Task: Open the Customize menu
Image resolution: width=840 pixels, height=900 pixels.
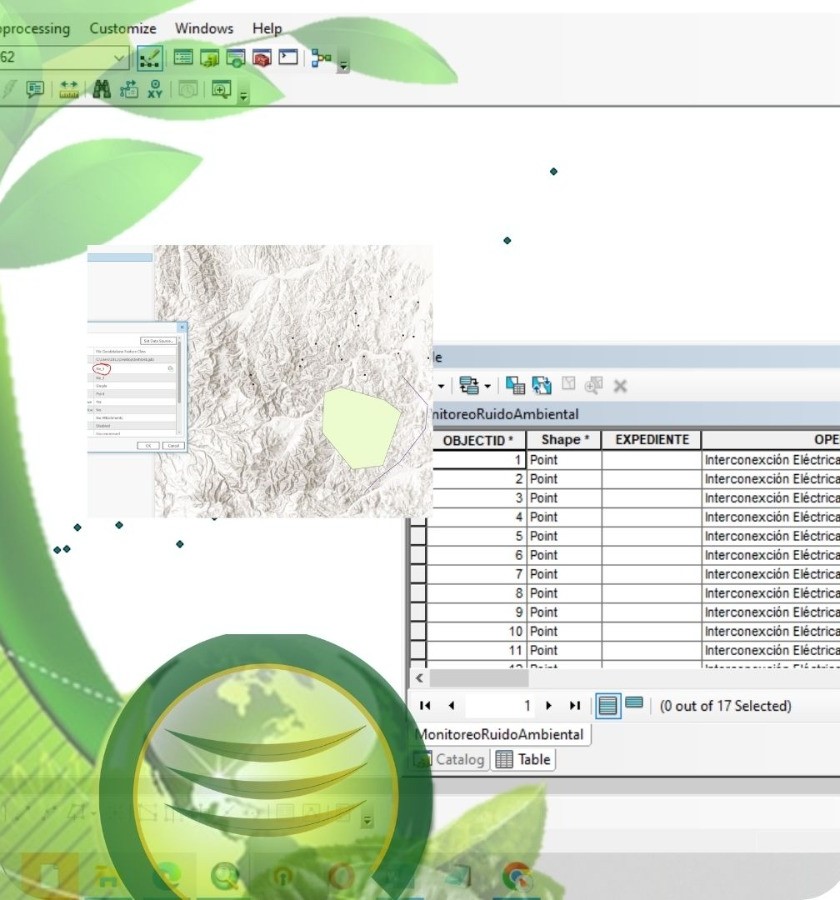Action: [123, 28]
